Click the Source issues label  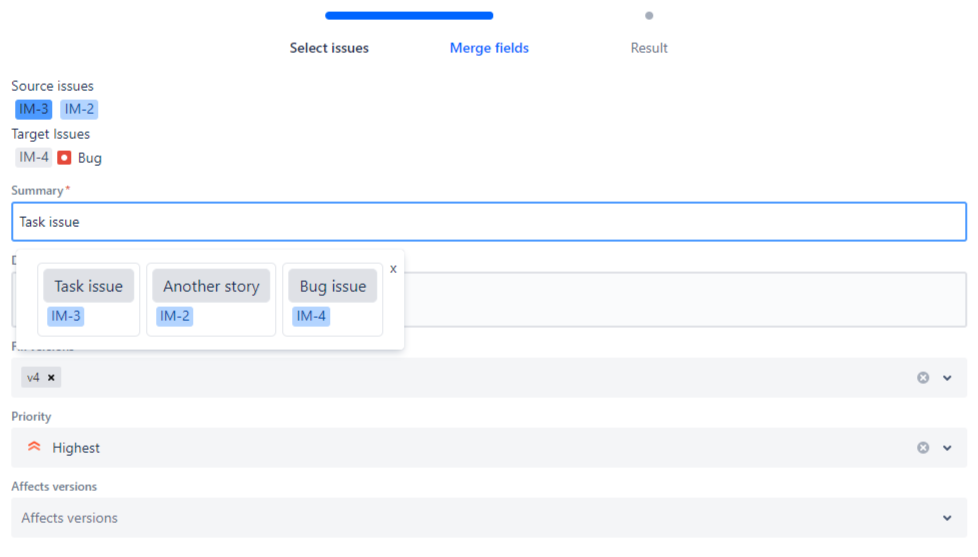click(x=52, y=86)
